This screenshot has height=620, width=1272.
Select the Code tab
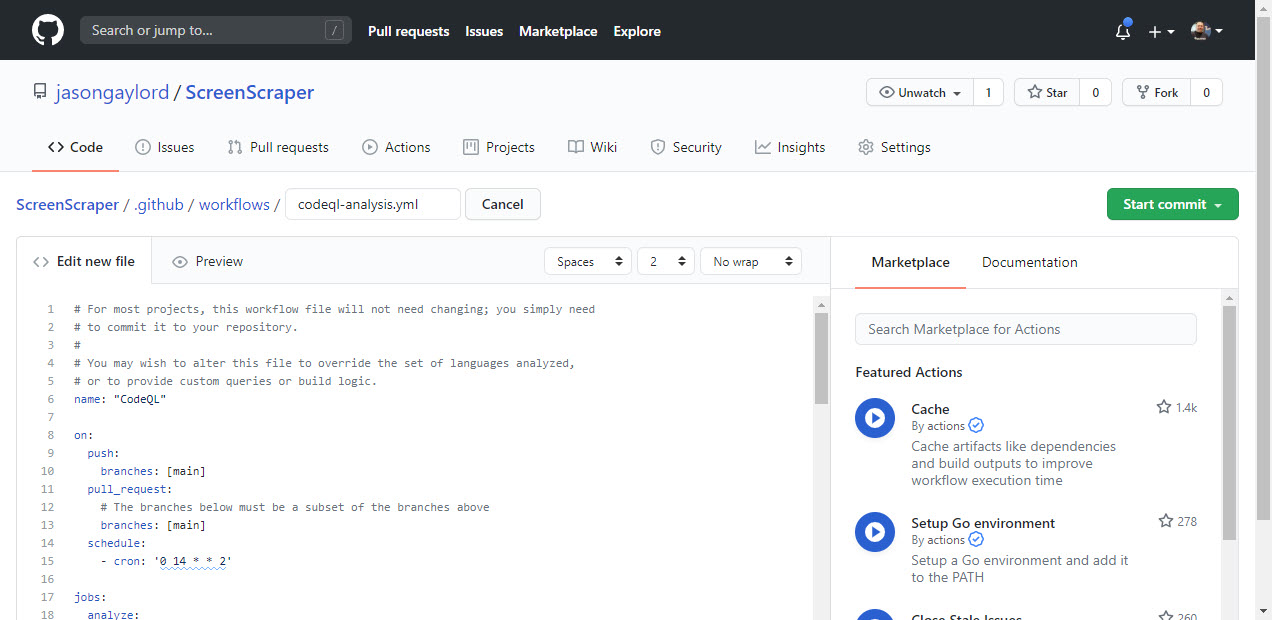[x=75, y=147]
